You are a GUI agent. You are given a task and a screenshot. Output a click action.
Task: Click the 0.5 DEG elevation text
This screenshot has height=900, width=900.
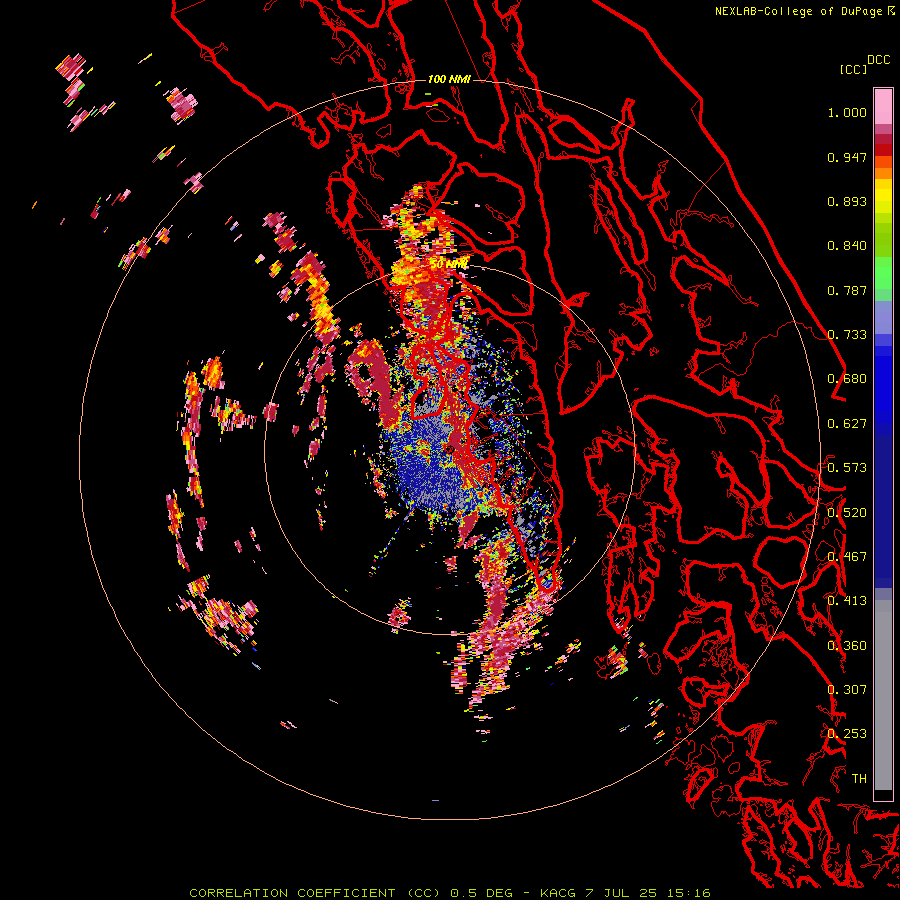(x=481, y=893)
